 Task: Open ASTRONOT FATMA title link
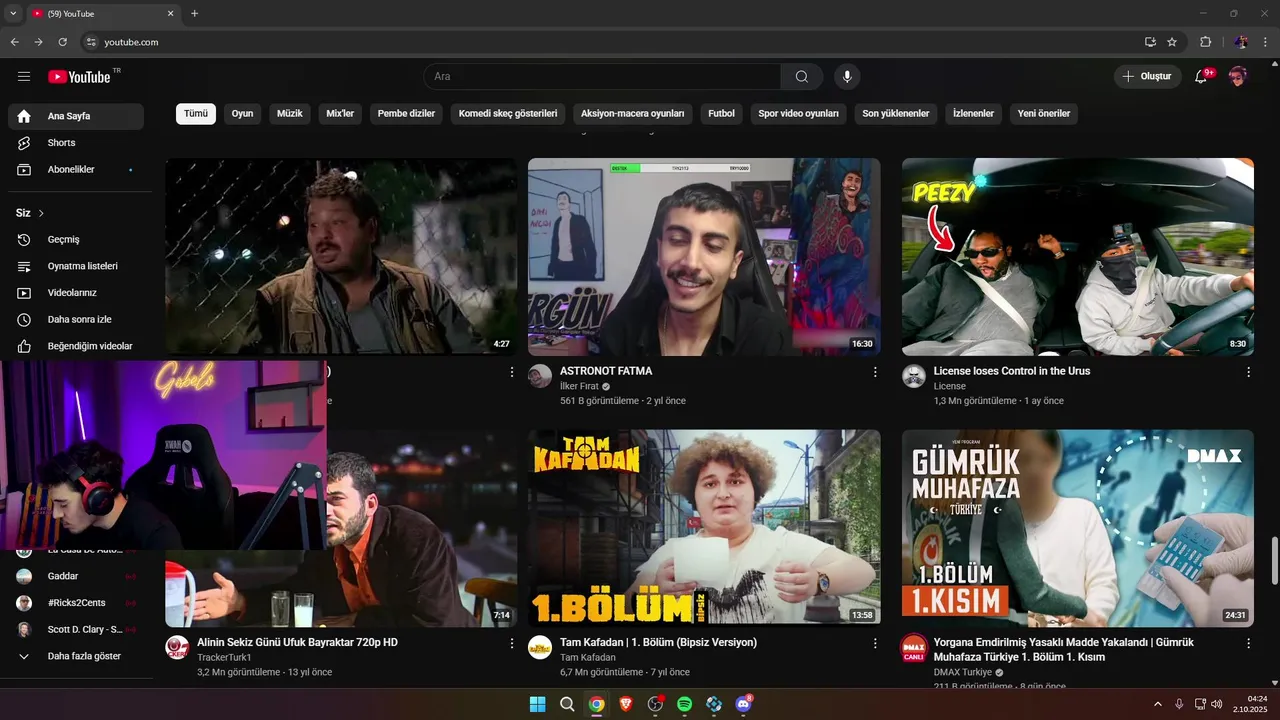606,371
